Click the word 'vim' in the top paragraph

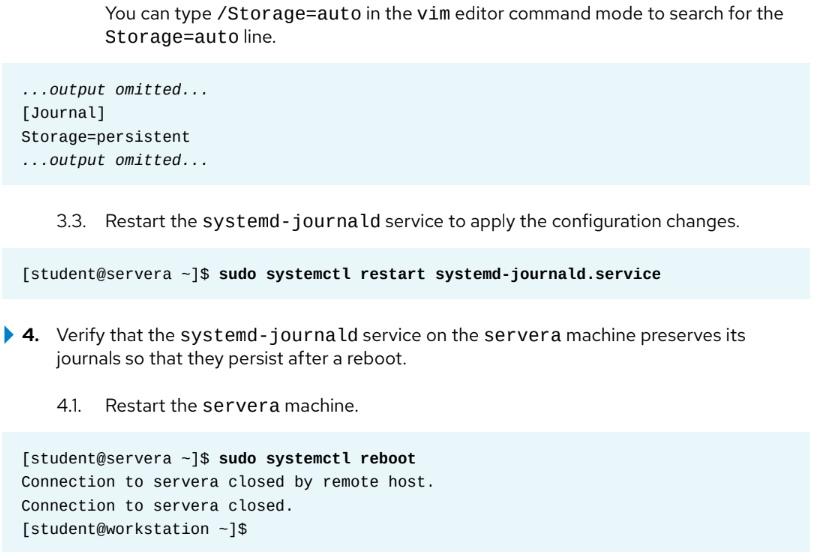[434, 14]
